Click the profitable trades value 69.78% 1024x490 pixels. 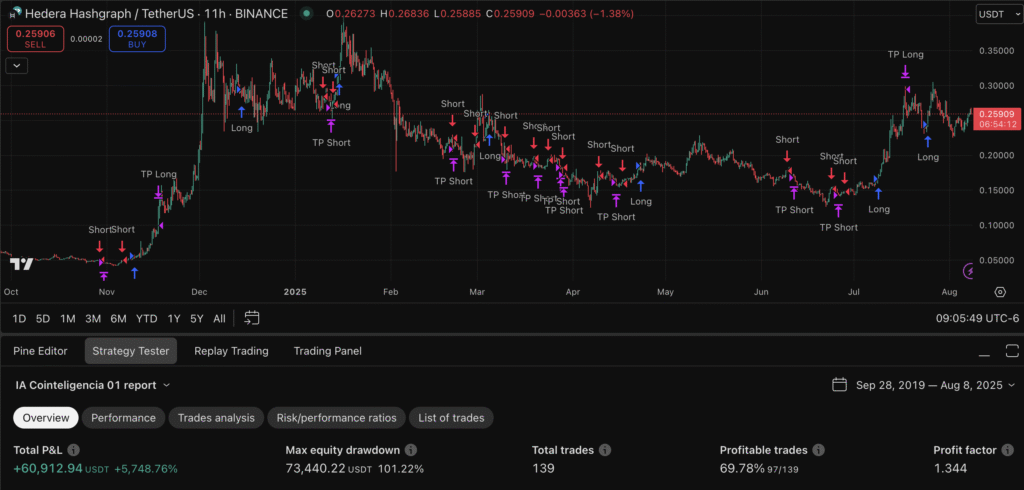tap(742, 468)
